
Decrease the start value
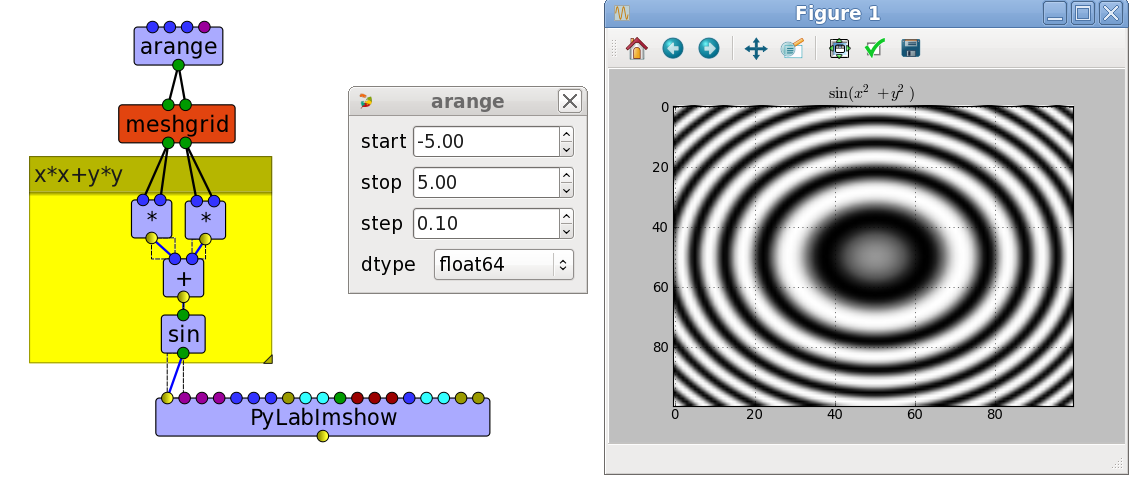point(567,149)
